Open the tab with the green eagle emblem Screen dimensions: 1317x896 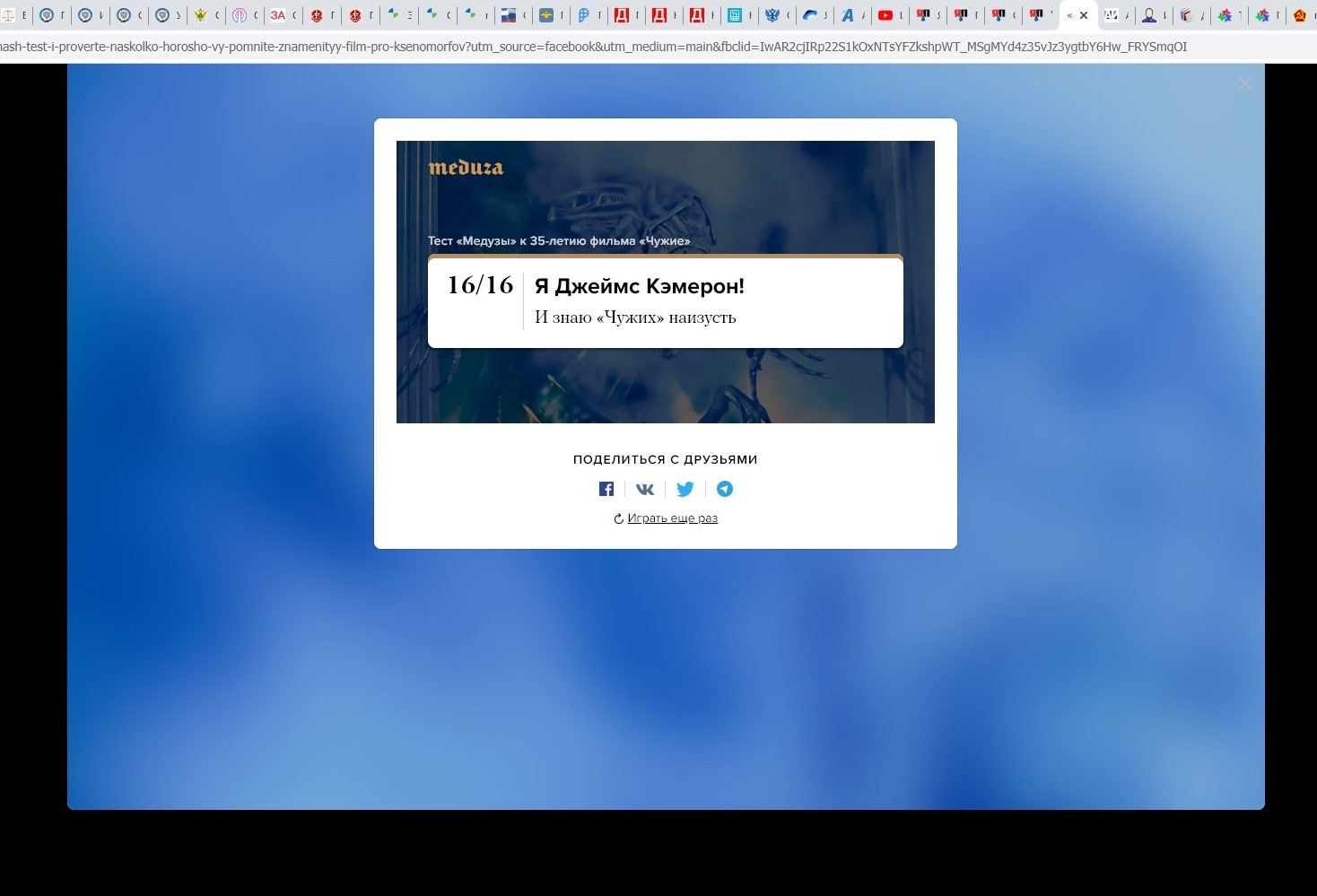coord(201,15)
